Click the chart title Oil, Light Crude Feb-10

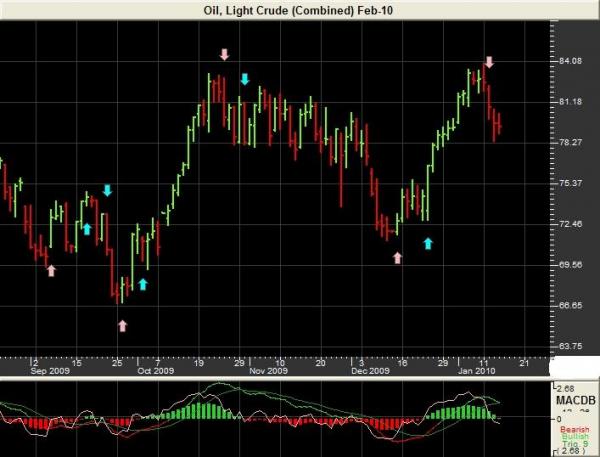click(x=298, y=10)
